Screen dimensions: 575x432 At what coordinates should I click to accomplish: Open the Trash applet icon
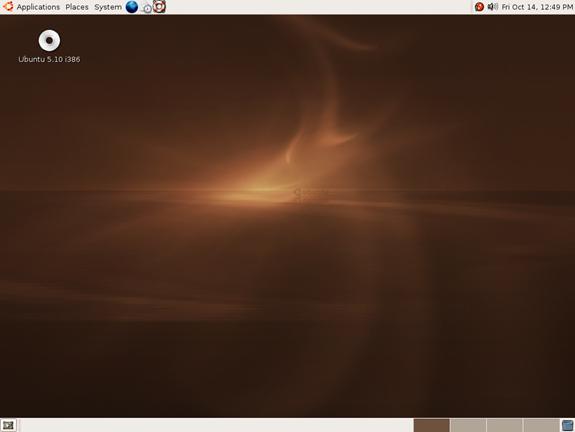(x=567, y=425)
